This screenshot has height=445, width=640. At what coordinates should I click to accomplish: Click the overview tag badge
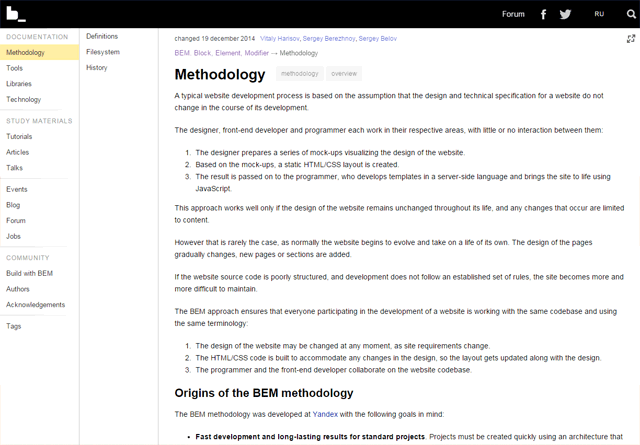pyautogui.click(x=344, y=73)
